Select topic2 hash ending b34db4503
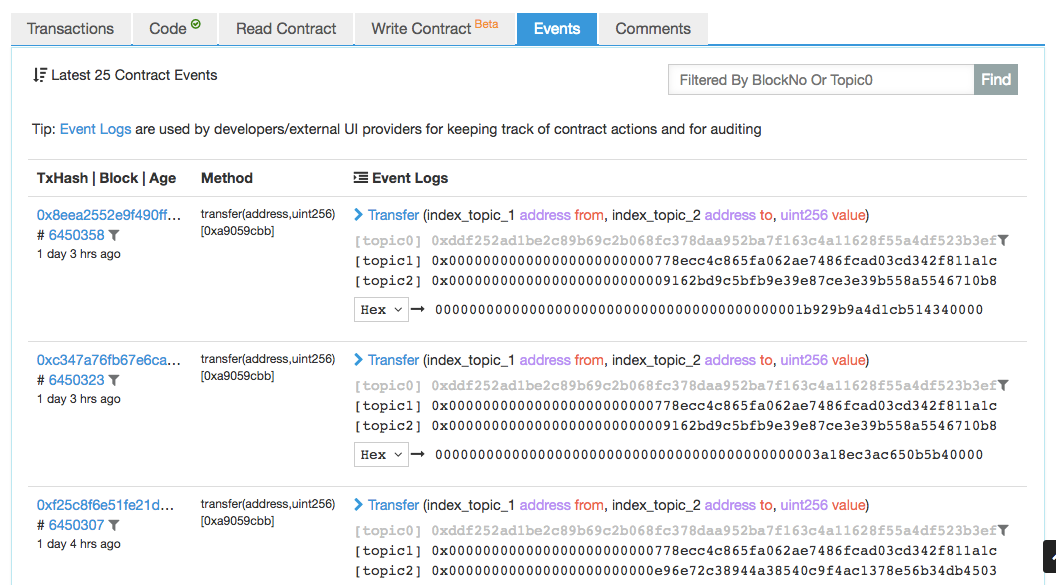1056x585 pixels. (x=714, y=571)
